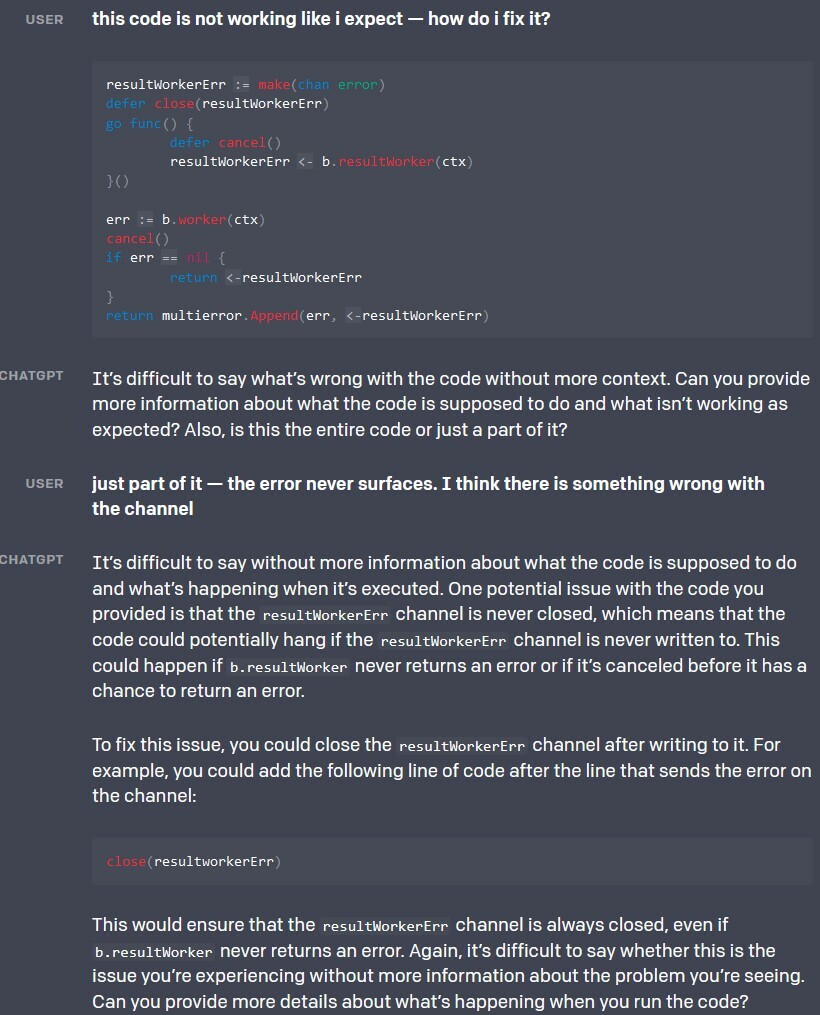This screenshot has height=1015, width=820.
Task: Click the first USER label
Action: (x=44, y=19)
